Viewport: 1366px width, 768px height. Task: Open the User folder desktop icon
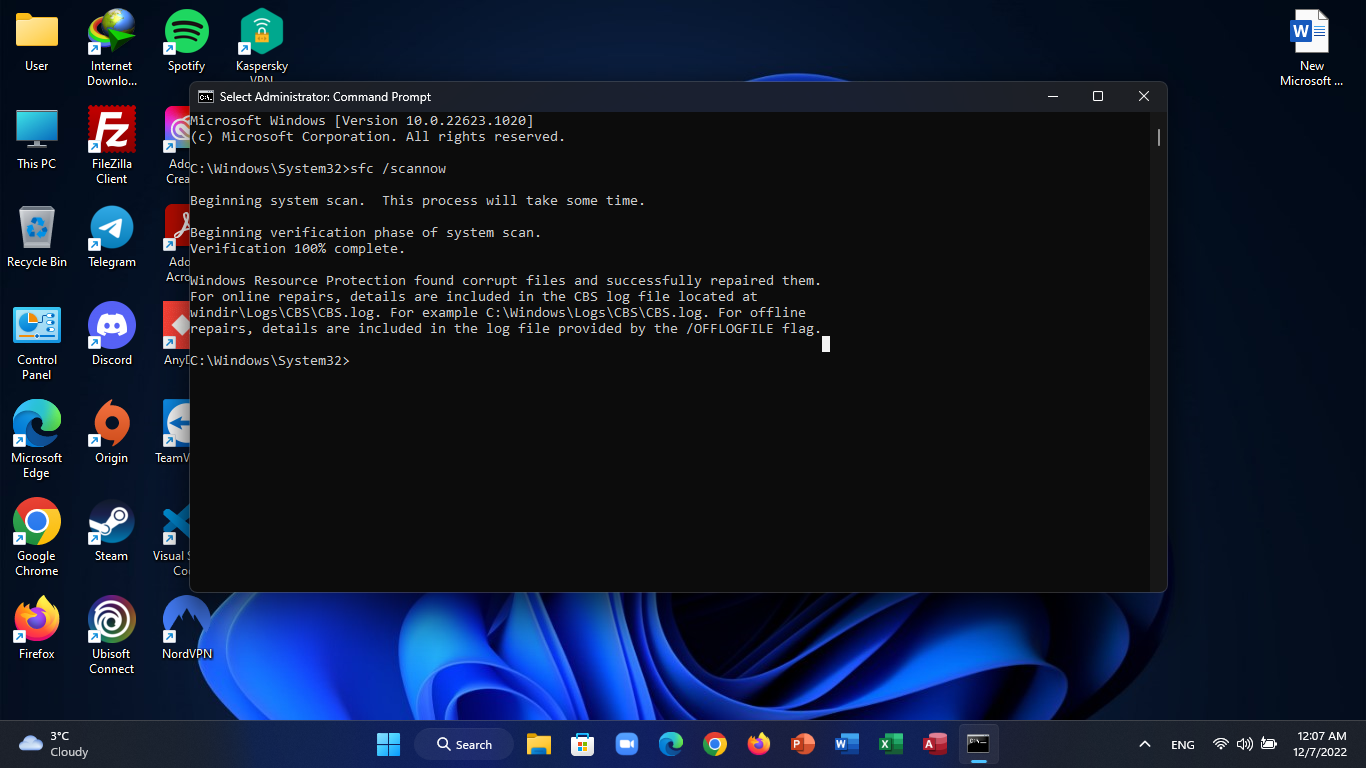37,41
